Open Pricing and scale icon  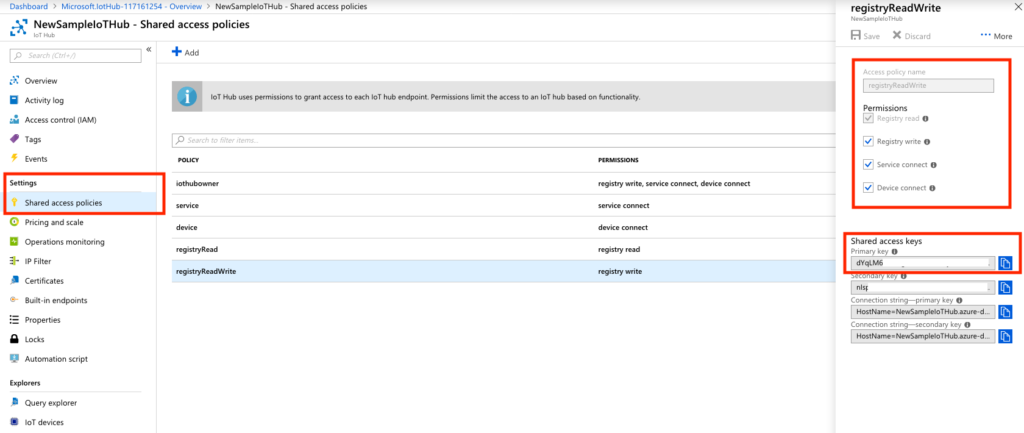pyautogui.click(x=14, y=222)
